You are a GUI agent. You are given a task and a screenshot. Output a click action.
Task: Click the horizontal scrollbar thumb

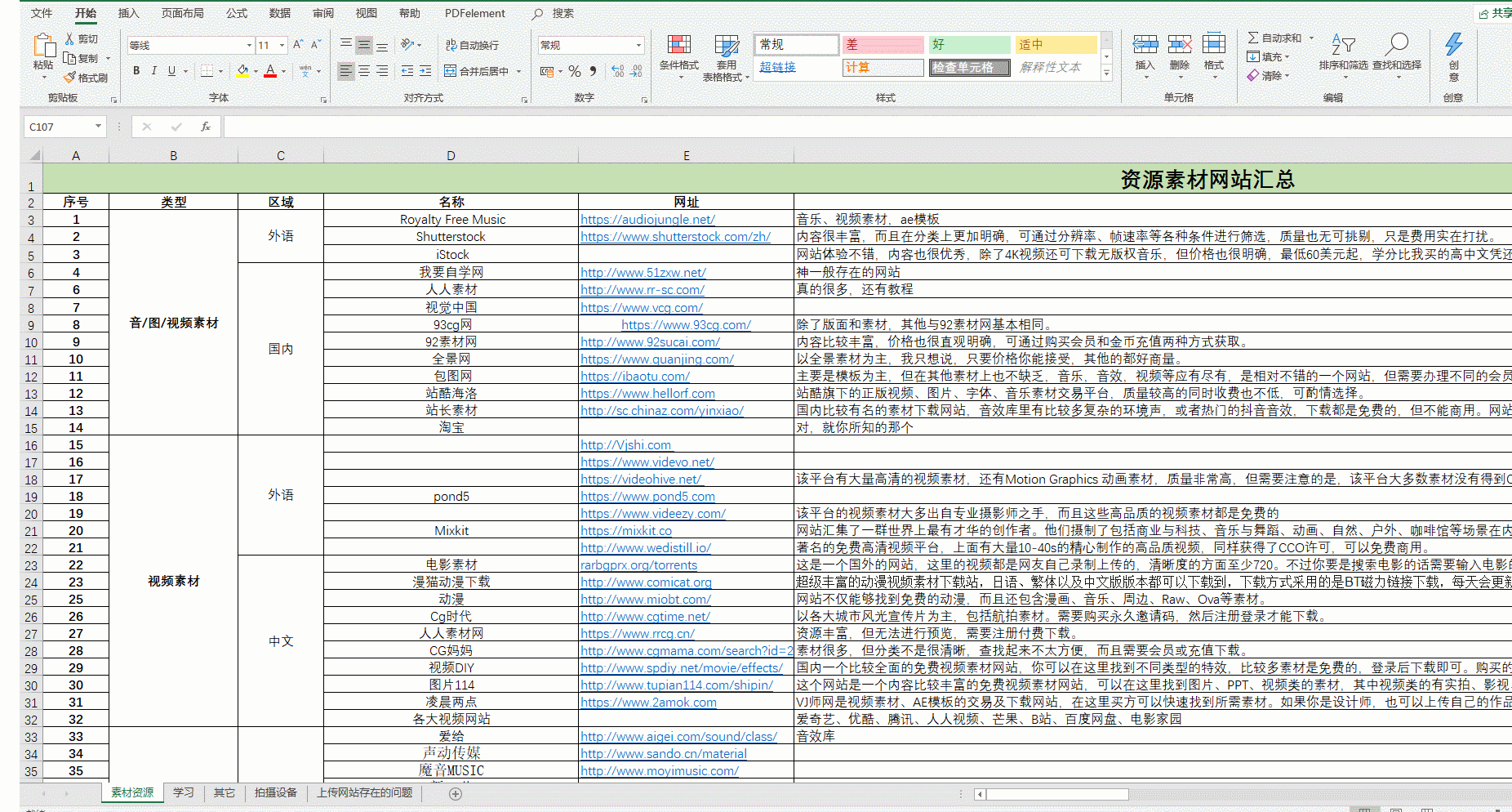pos(1057,794)
